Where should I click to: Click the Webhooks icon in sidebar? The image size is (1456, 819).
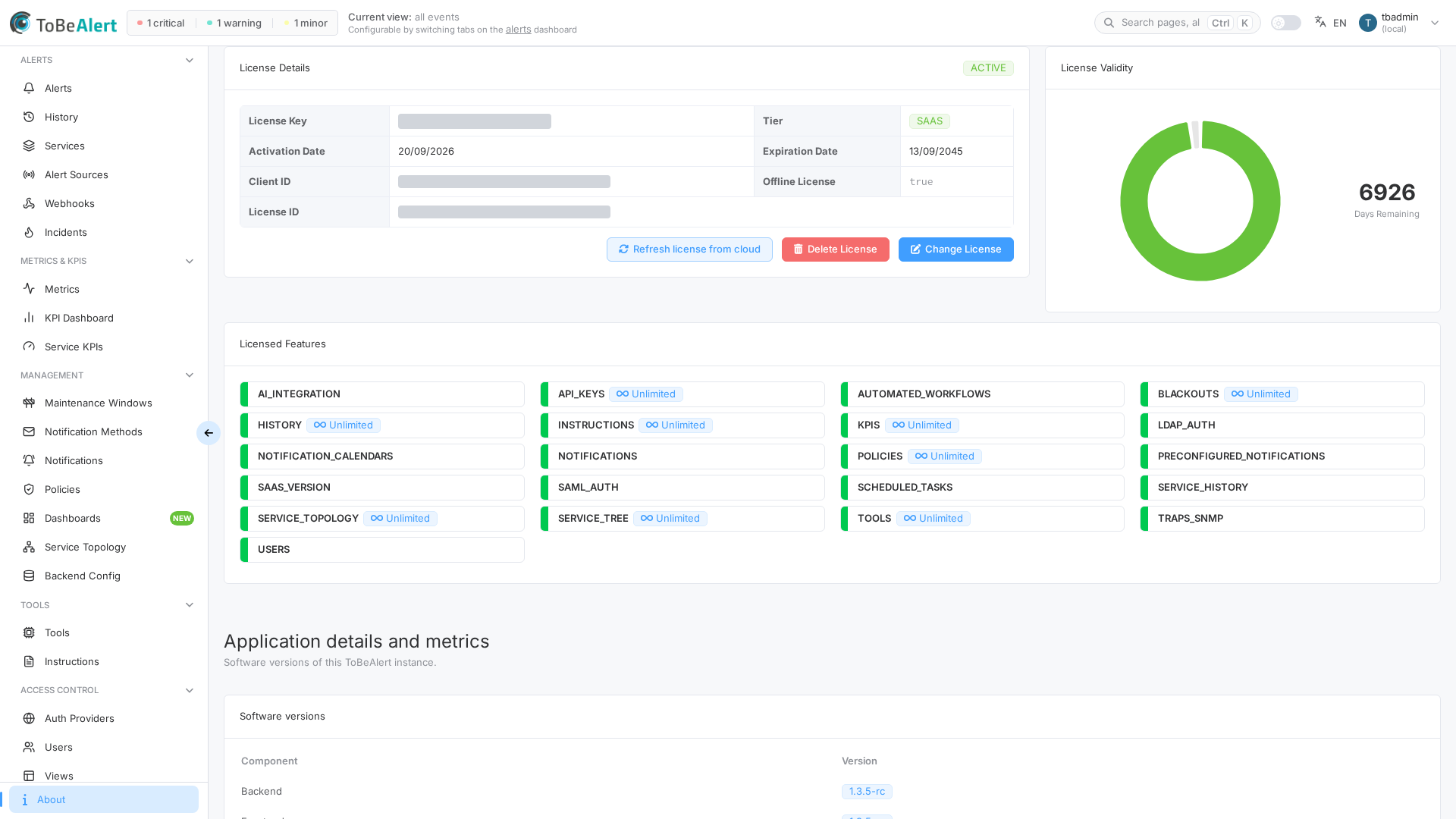(29, 203)
